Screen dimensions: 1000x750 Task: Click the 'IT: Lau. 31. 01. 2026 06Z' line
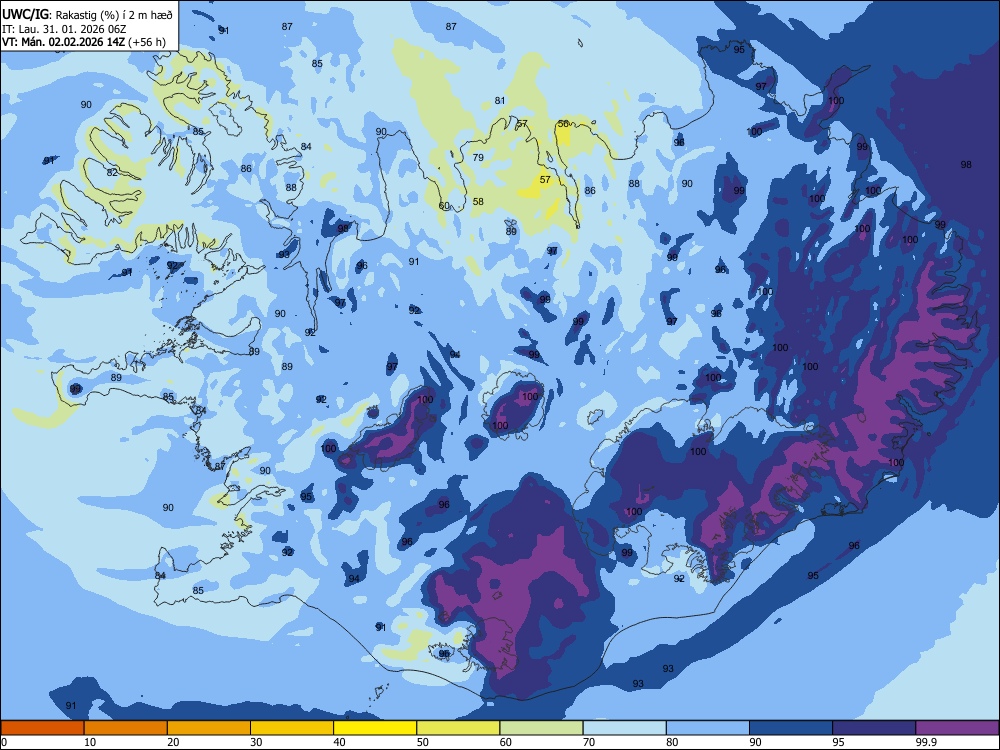coord(64,29)
